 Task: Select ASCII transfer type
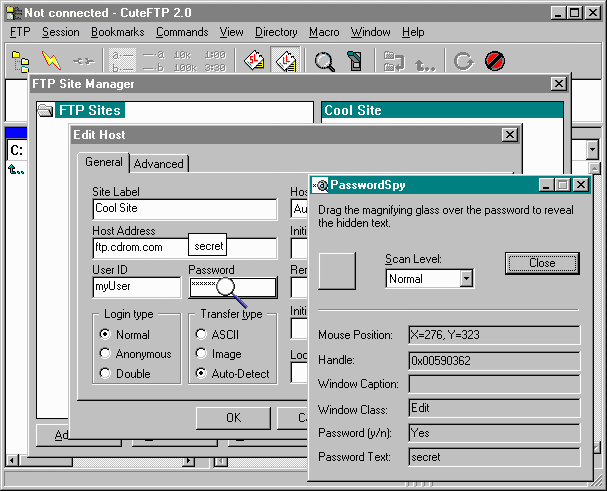tap(201, 334)
